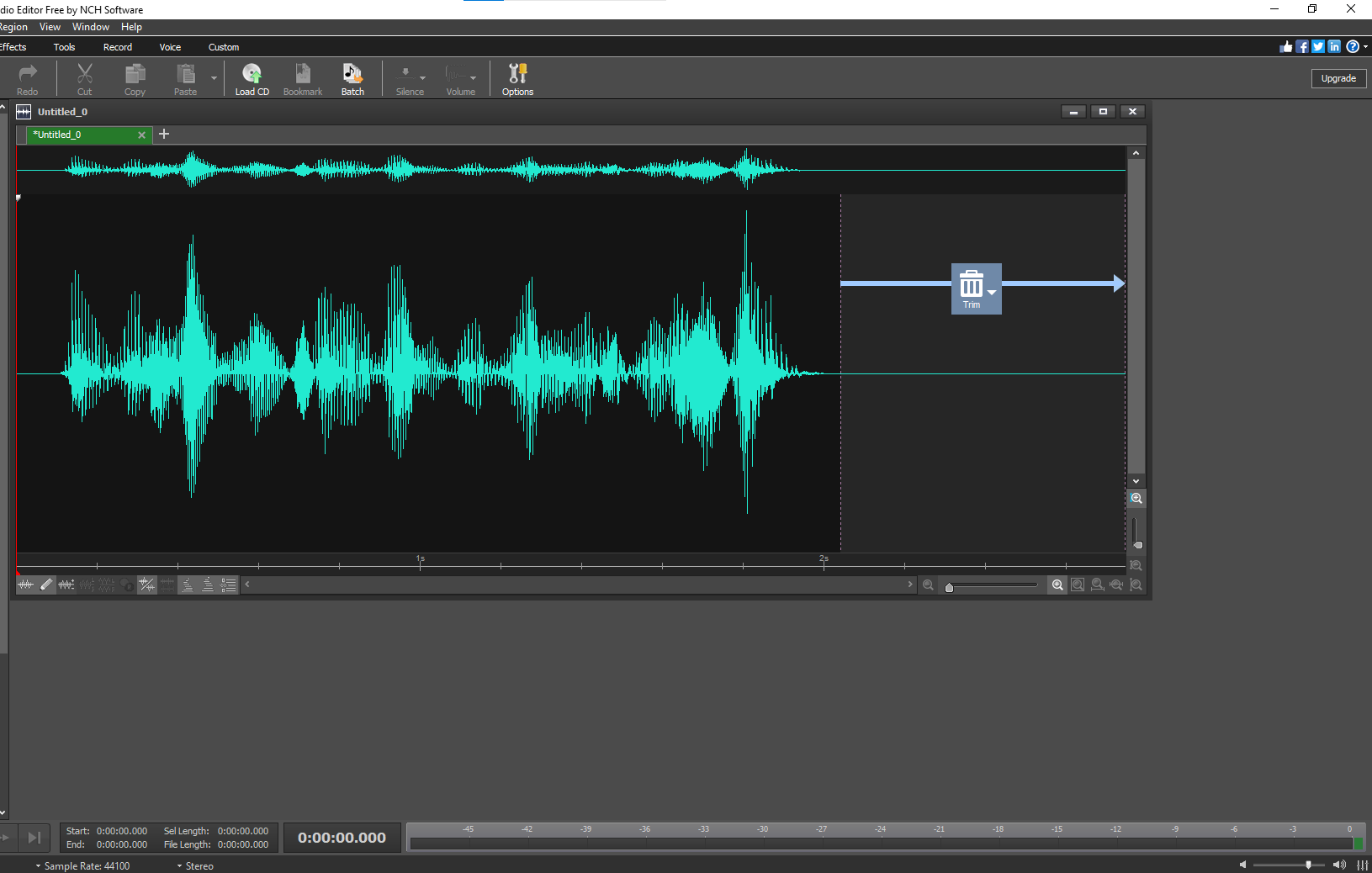Viewport: 1372px width, 873px height.
Task: Click horizontal zoom out magnifier icon
Action: pyautogui.click(x=928, y=585)
